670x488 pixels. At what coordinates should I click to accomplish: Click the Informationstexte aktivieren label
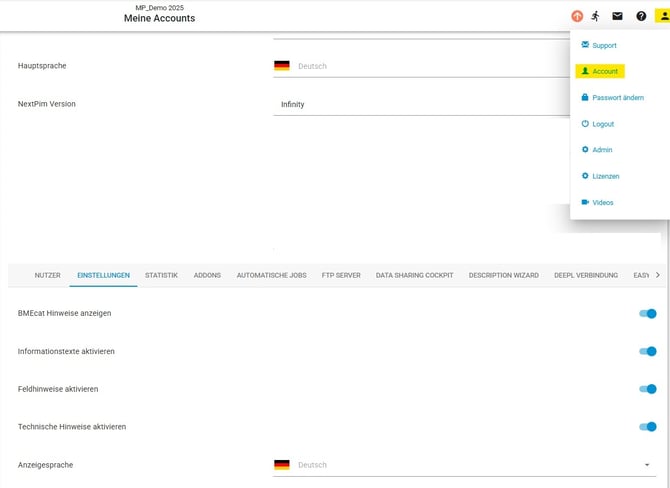pos(66,351)
